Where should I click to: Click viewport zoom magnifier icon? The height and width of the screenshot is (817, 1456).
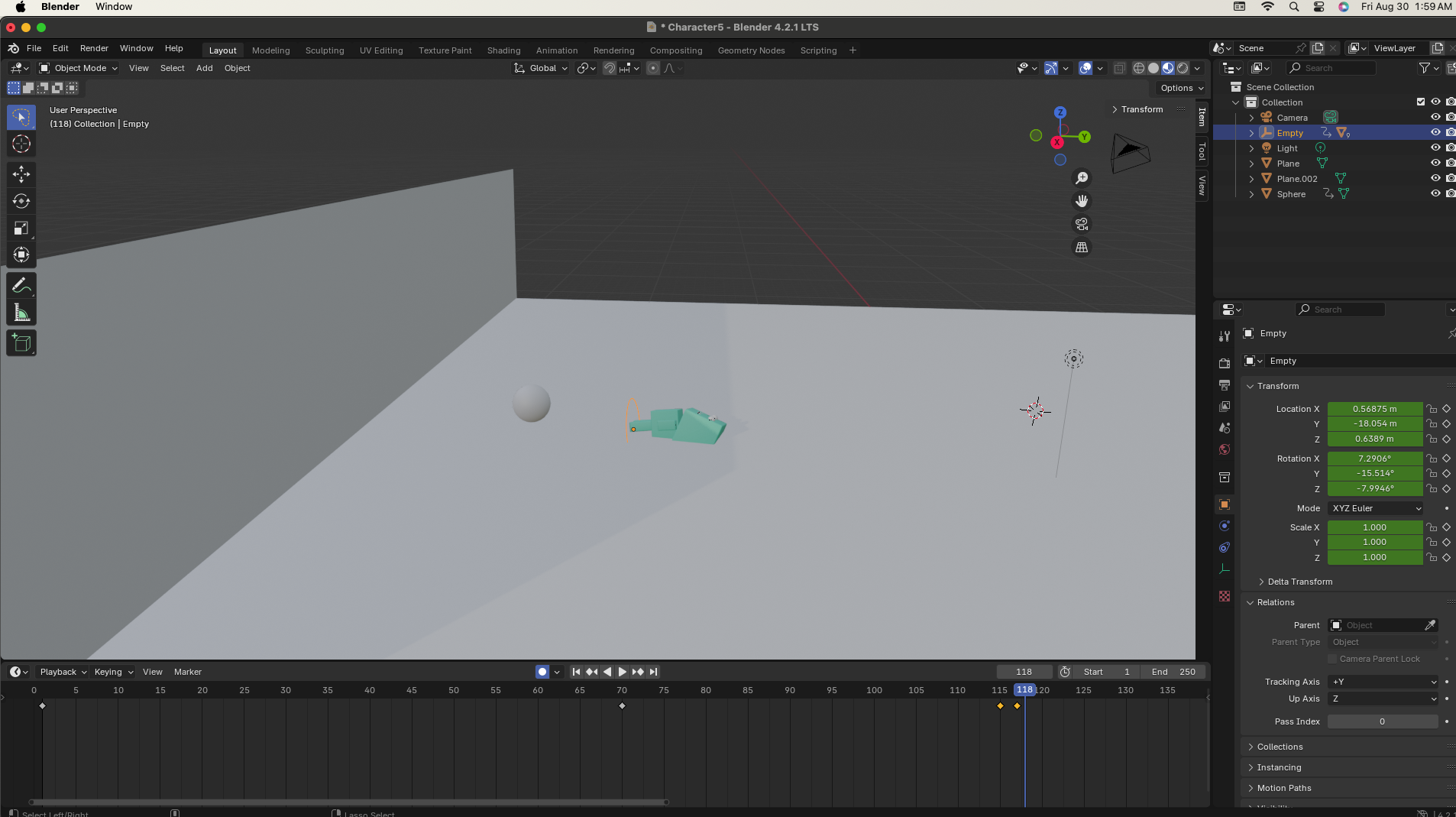[1082, 178]
